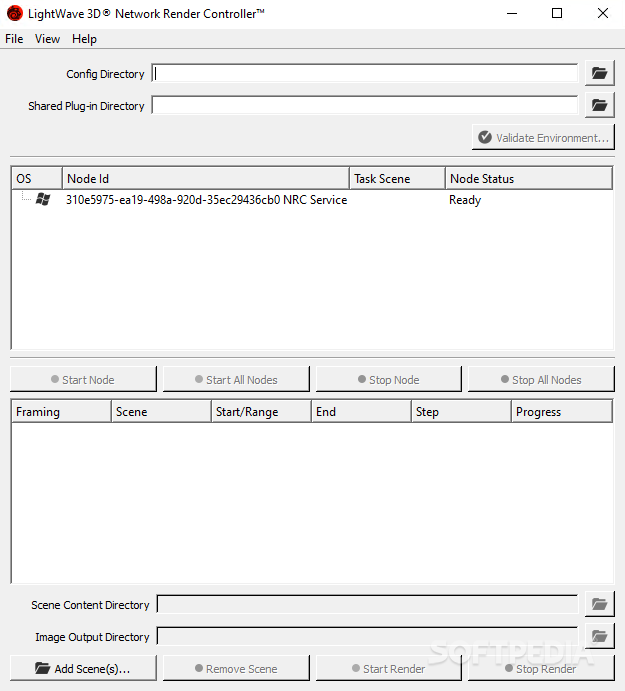Click the OS column header
625x691 pixels.
click(37, 178)
